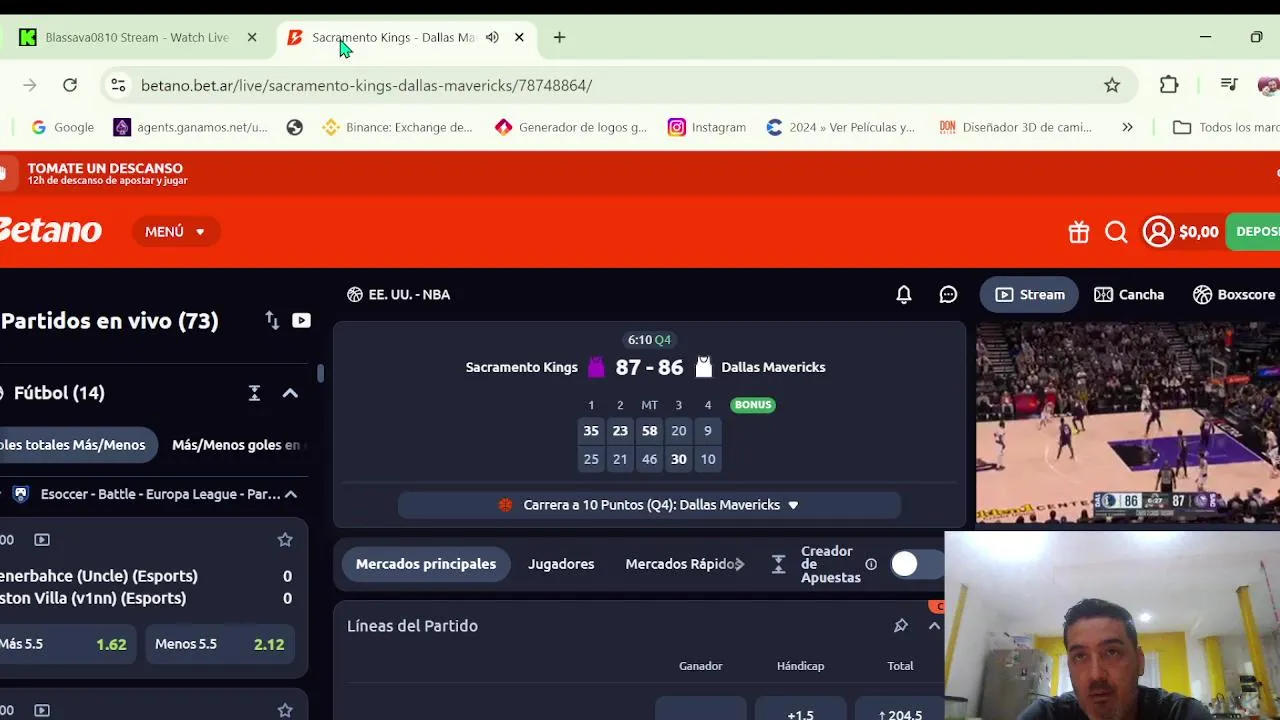Click the Betano logo
The width and height of the screenshot is (1280, 720).
click(x=50, y=231)
